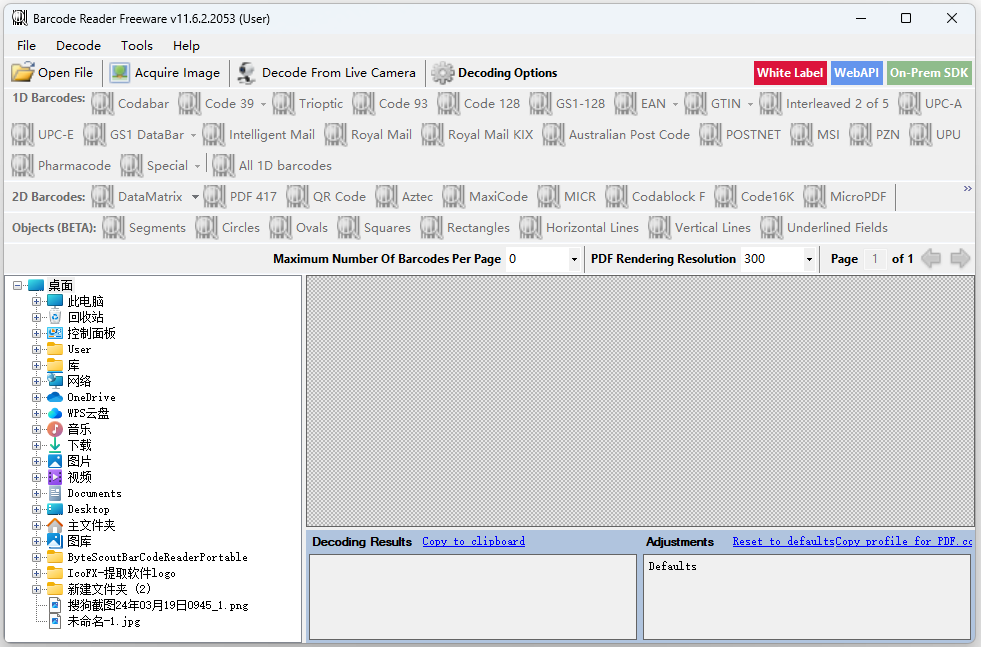Viewport: 981px width, 647px height.
Task: Select the Australian Post Code icon
Action: point(553,135)
